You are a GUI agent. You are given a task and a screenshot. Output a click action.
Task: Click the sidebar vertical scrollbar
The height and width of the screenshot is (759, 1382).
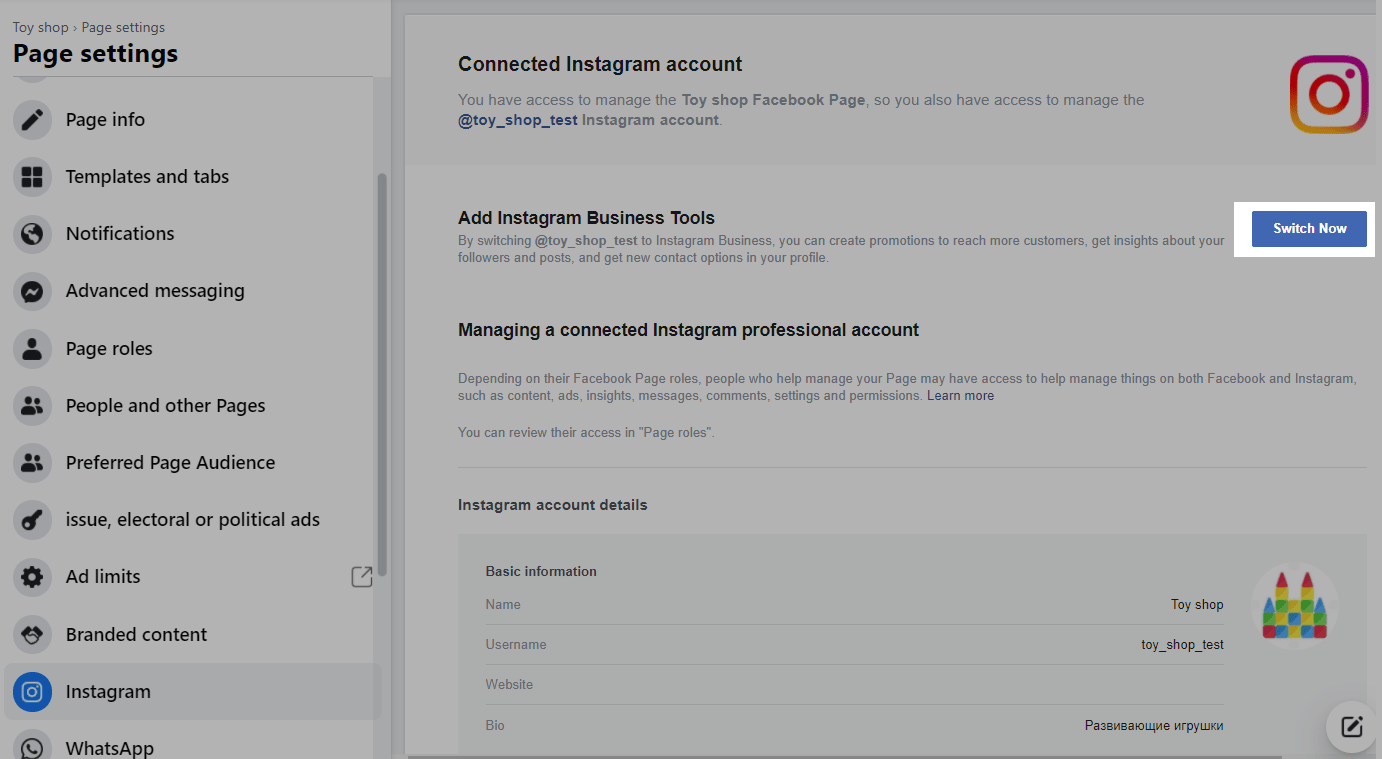point(381,370)
